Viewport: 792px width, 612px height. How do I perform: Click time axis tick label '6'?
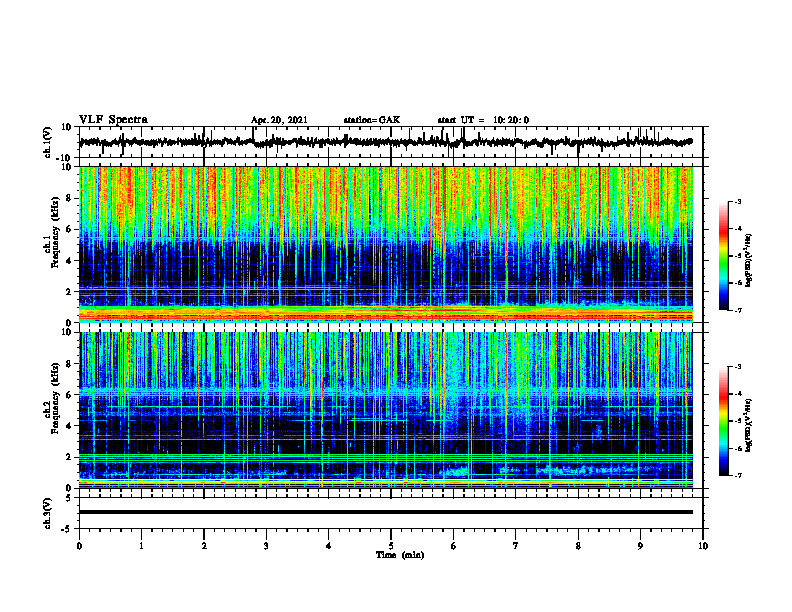(x=454, y=546)
